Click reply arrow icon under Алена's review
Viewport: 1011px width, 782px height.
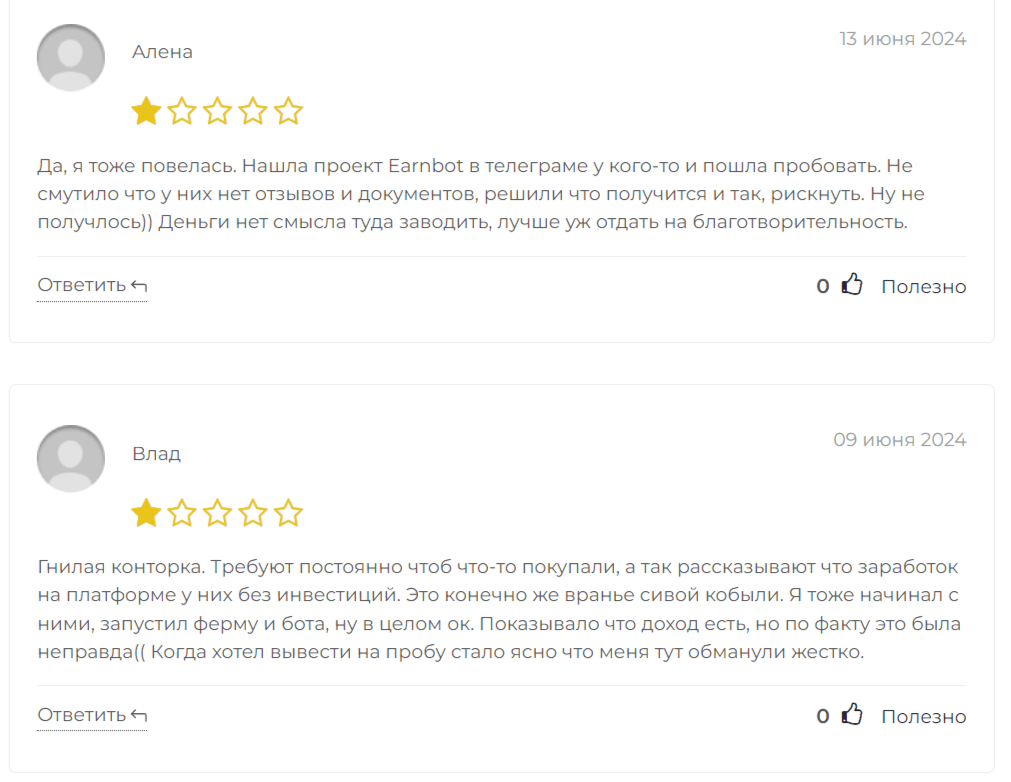tap(139, 285)
